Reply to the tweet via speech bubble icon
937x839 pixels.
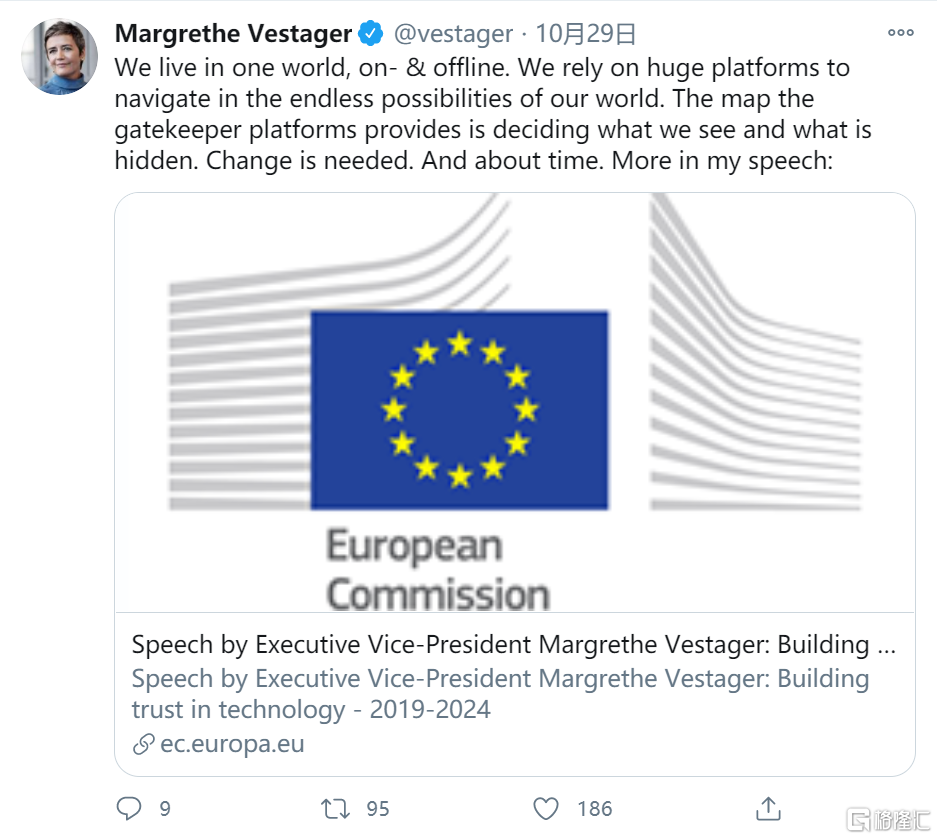coord(129,808)
